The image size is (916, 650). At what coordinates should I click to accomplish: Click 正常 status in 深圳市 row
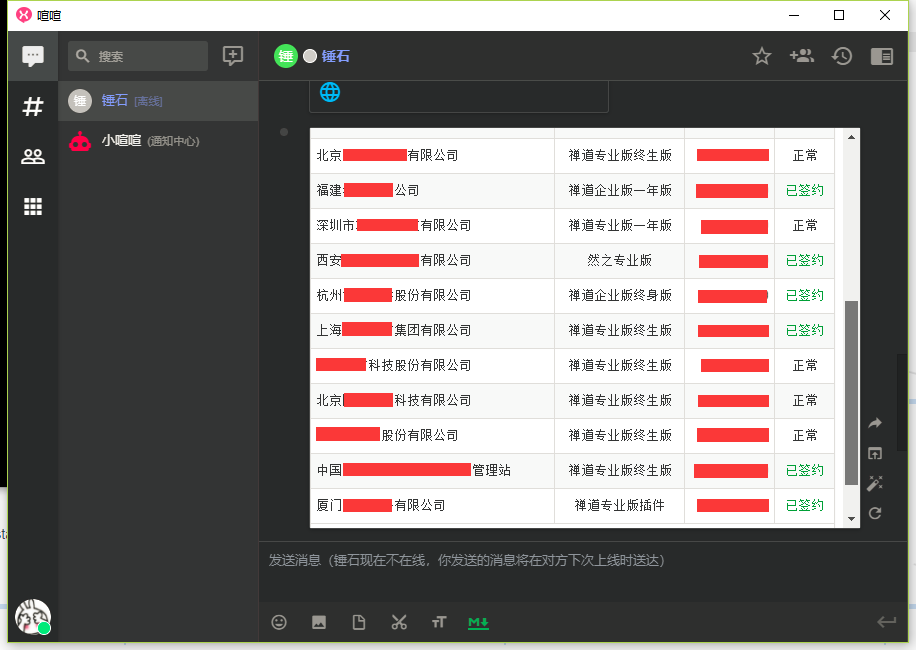point(804,225)
